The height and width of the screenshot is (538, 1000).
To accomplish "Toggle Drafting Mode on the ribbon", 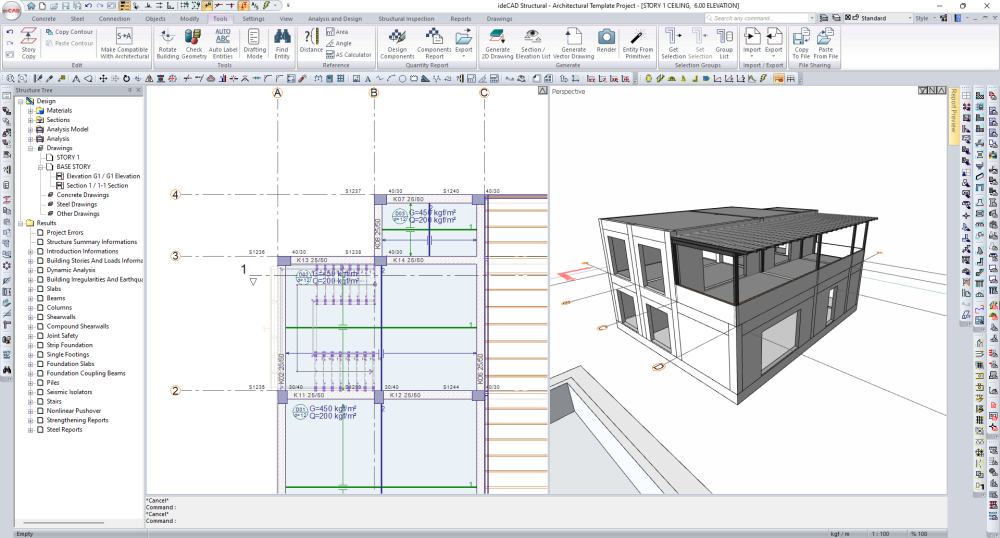I will coord(255,42).
